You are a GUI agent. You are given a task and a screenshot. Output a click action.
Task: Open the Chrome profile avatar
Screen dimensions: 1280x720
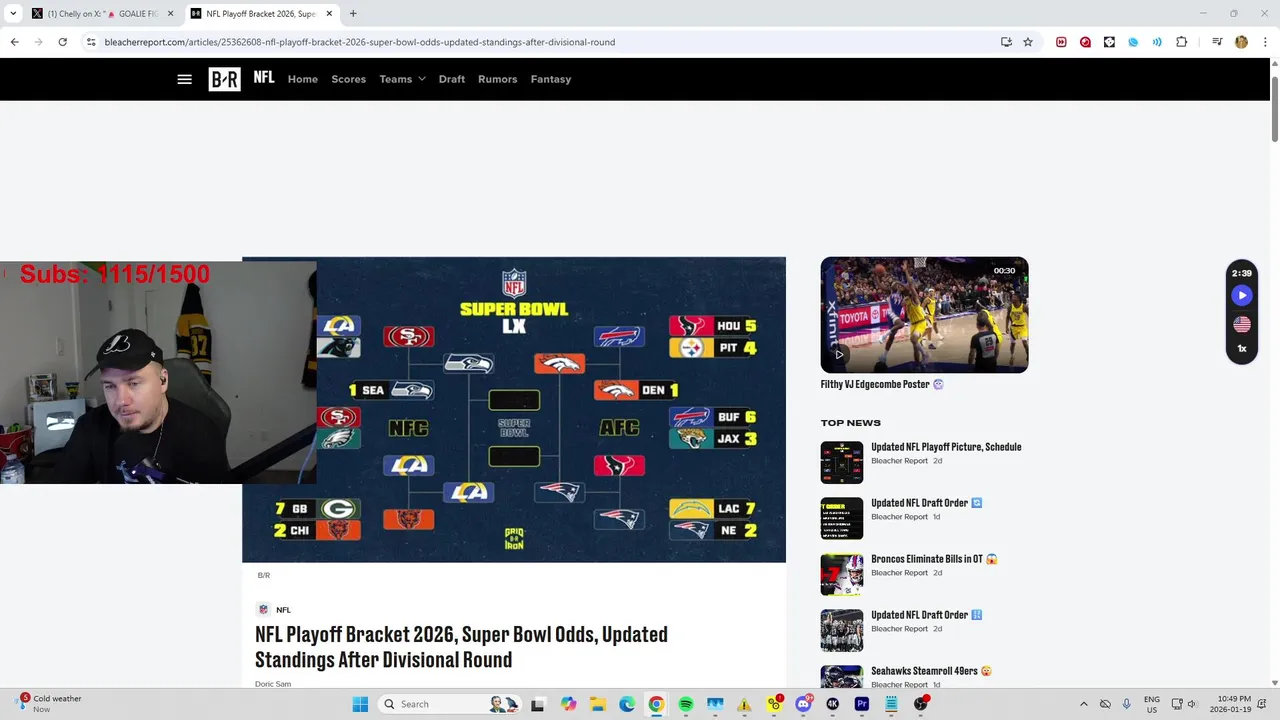[1241, 42]
